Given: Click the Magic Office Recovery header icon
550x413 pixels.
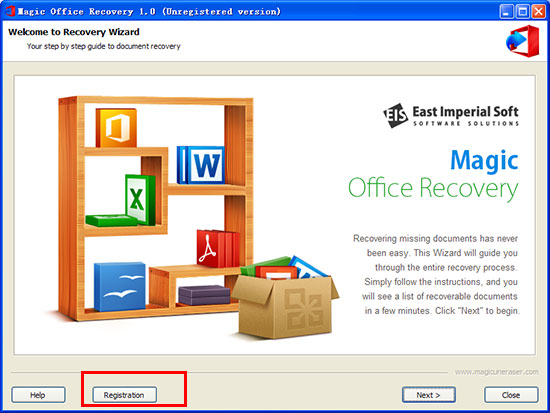Looking at the screenshot, I should coord(522,41).
